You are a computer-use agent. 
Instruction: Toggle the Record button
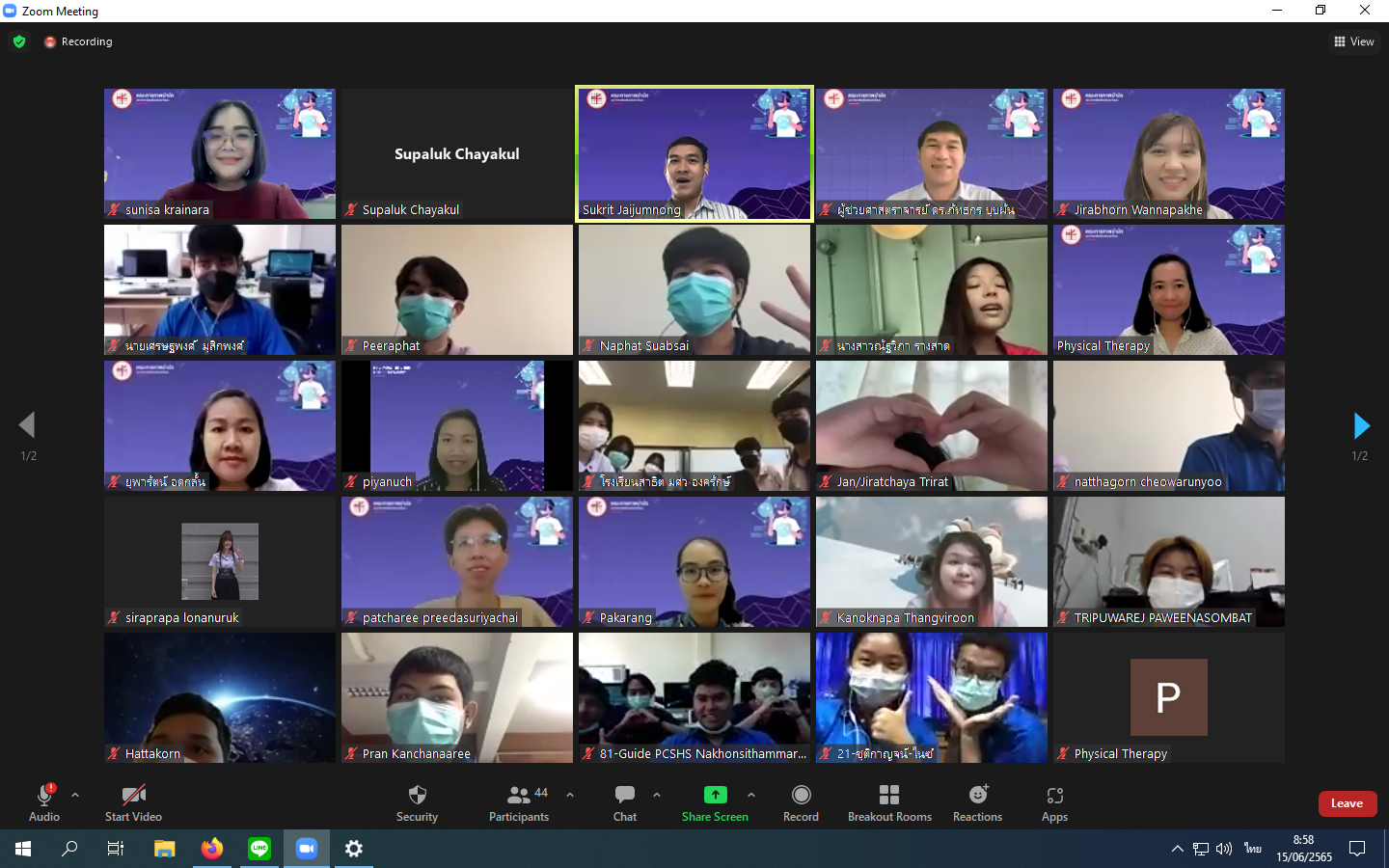point(801,802)
